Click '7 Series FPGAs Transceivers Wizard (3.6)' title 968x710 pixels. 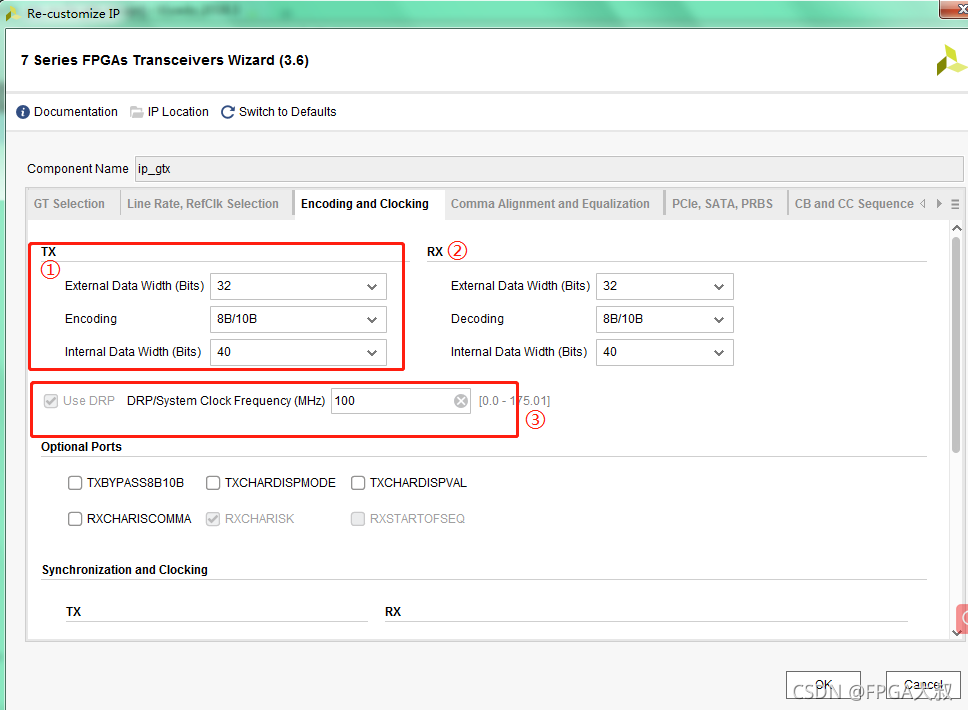pyautogui.click(x=165, y=61)
